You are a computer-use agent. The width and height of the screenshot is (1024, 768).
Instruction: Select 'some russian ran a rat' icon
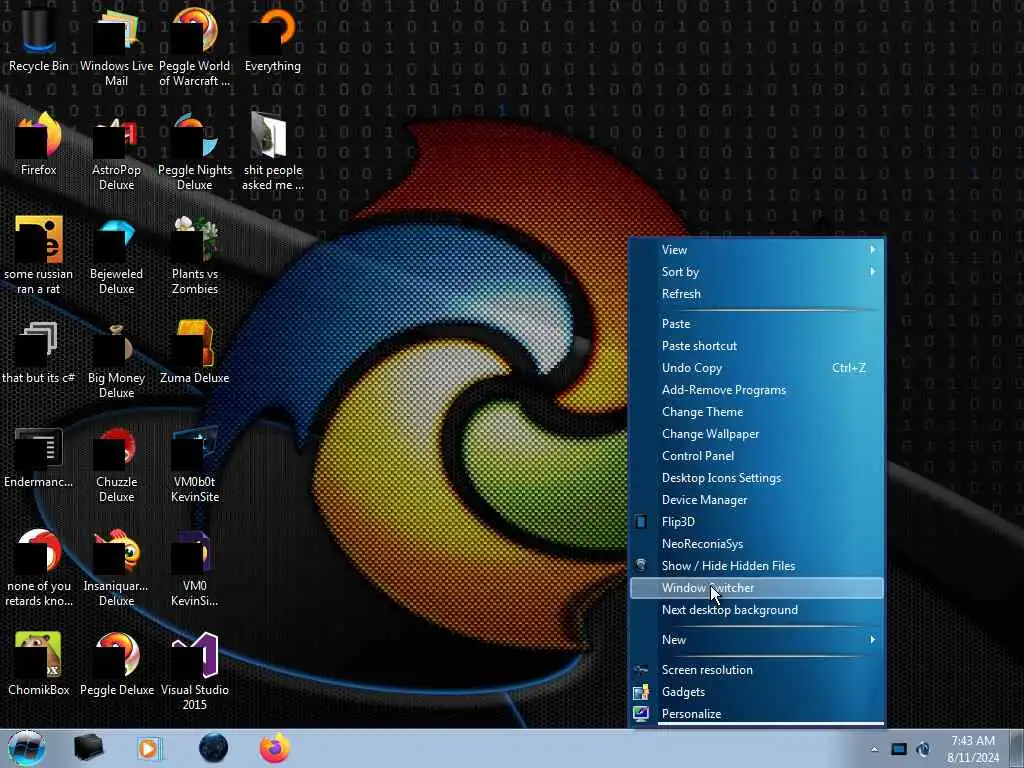click(39, 255)
